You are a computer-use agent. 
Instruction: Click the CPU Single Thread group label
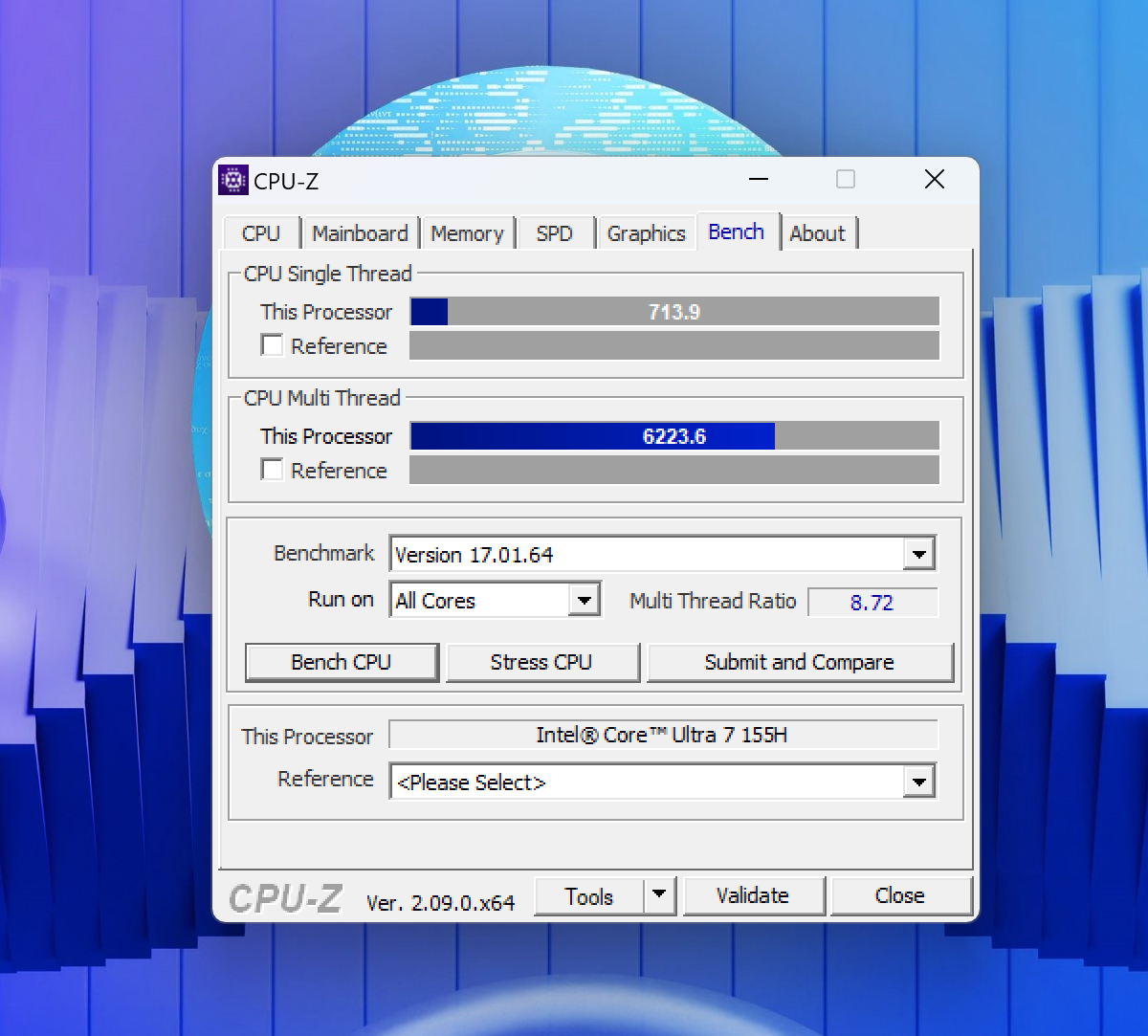(x=328, y=274)
